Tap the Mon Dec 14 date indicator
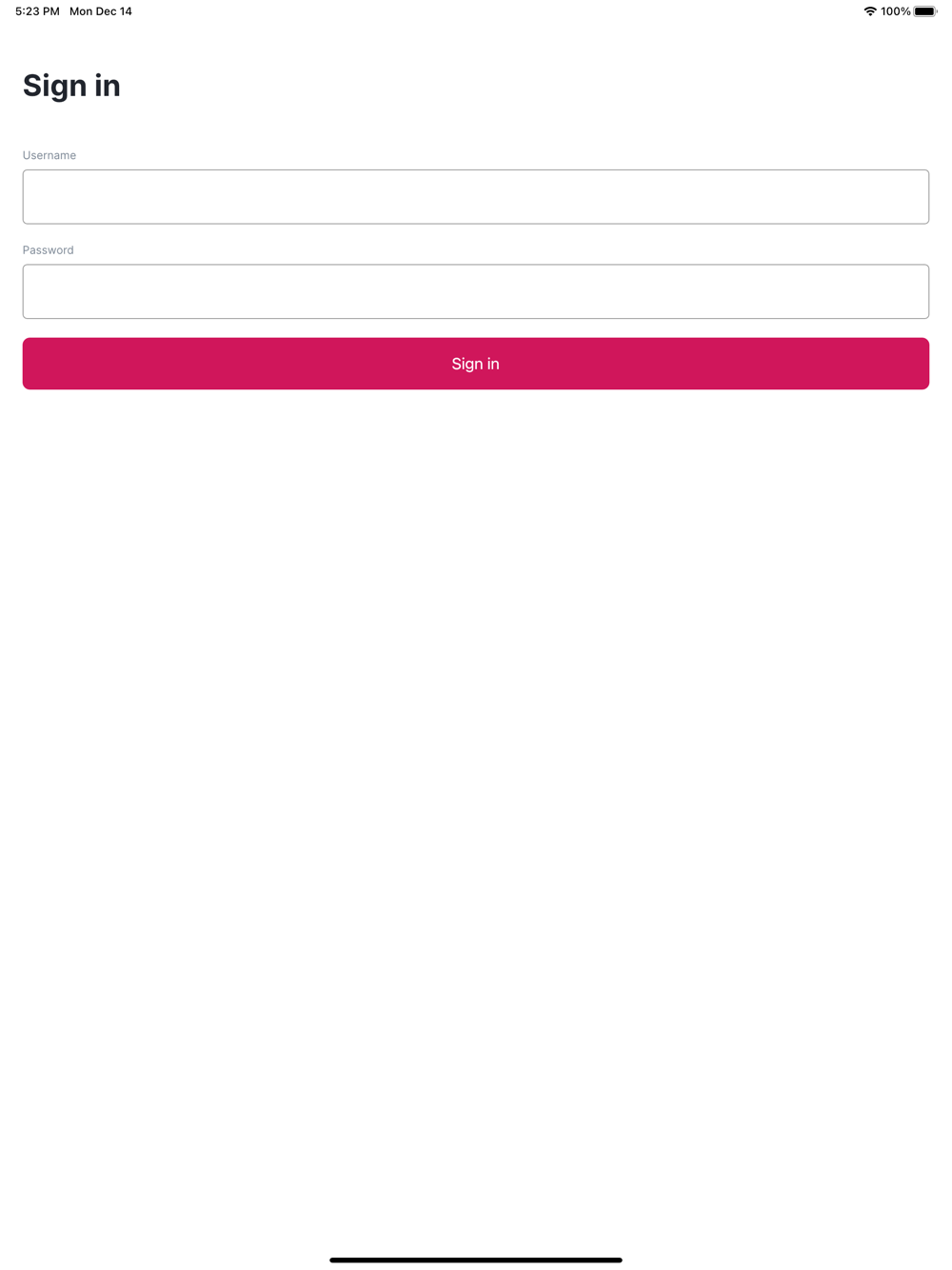Screen dimensions: 952x1270 [x=101, y=11]
